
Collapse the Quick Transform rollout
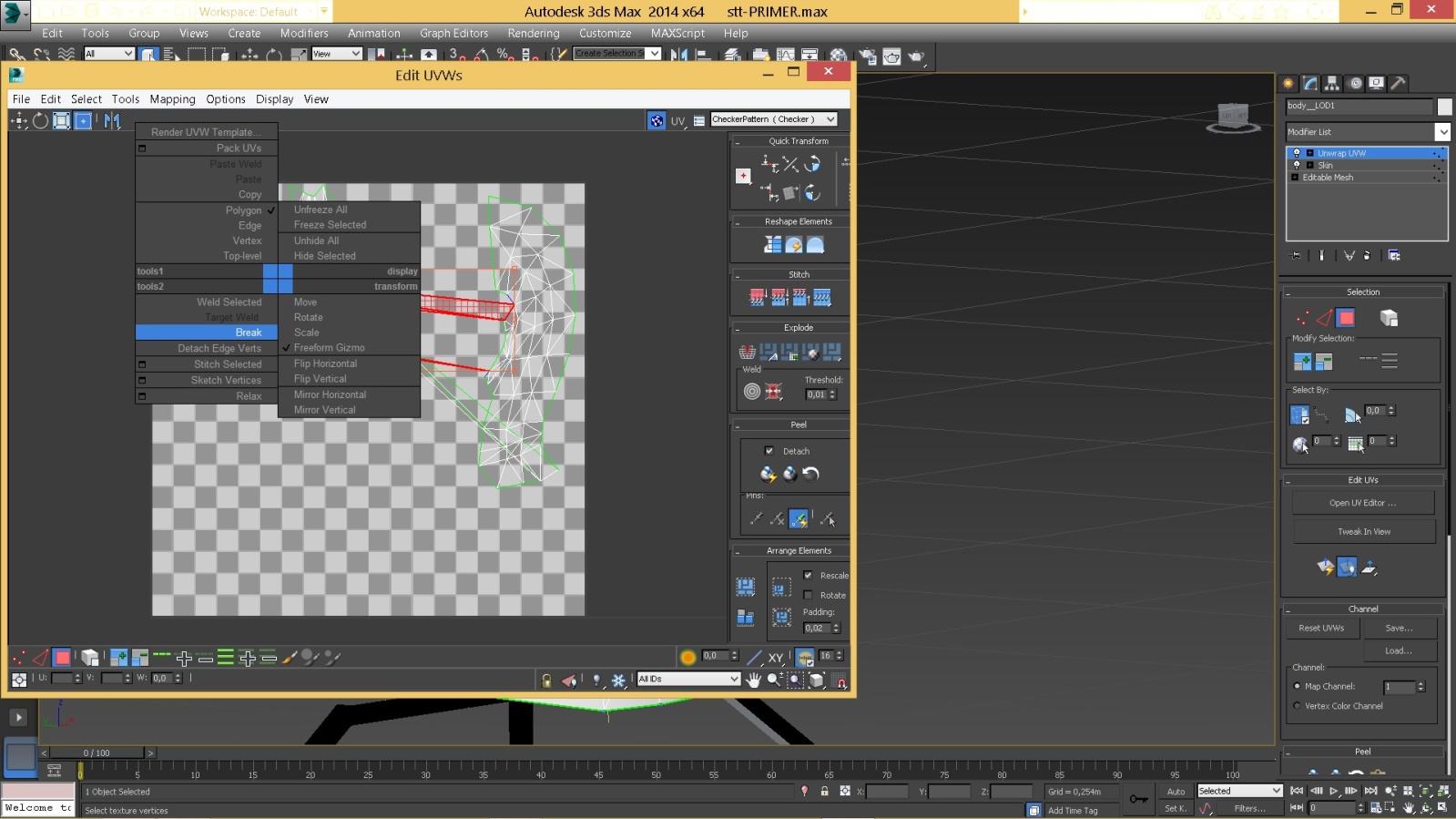pyautogui.click(x=738, y=142)
